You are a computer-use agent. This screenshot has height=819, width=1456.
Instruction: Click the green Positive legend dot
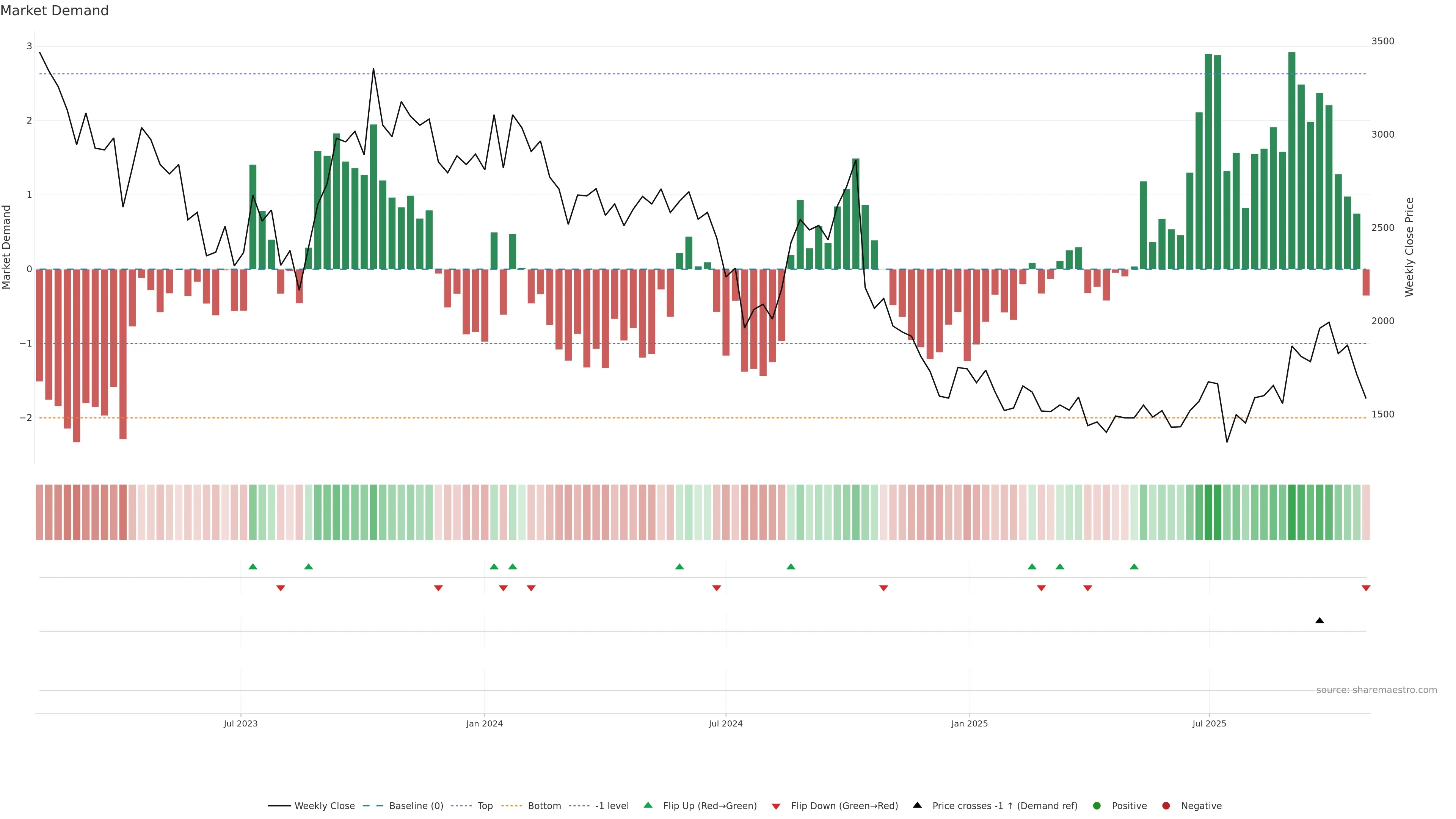[1097, 805]
